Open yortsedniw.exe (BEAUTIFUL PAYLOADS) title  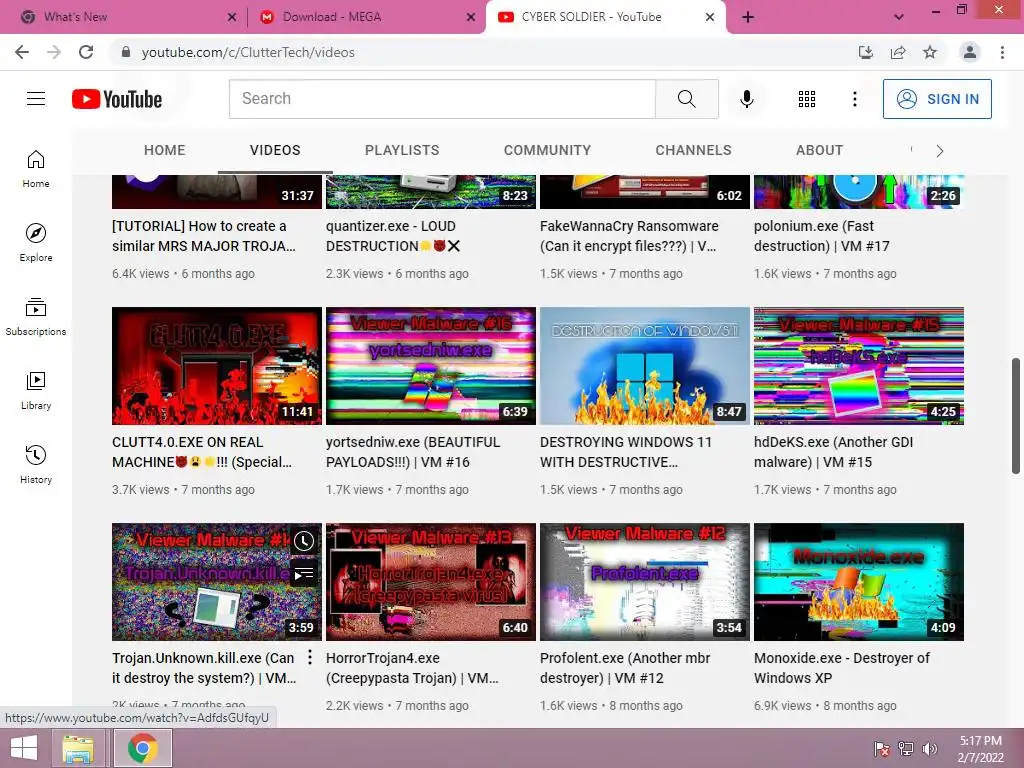(413, 452)
